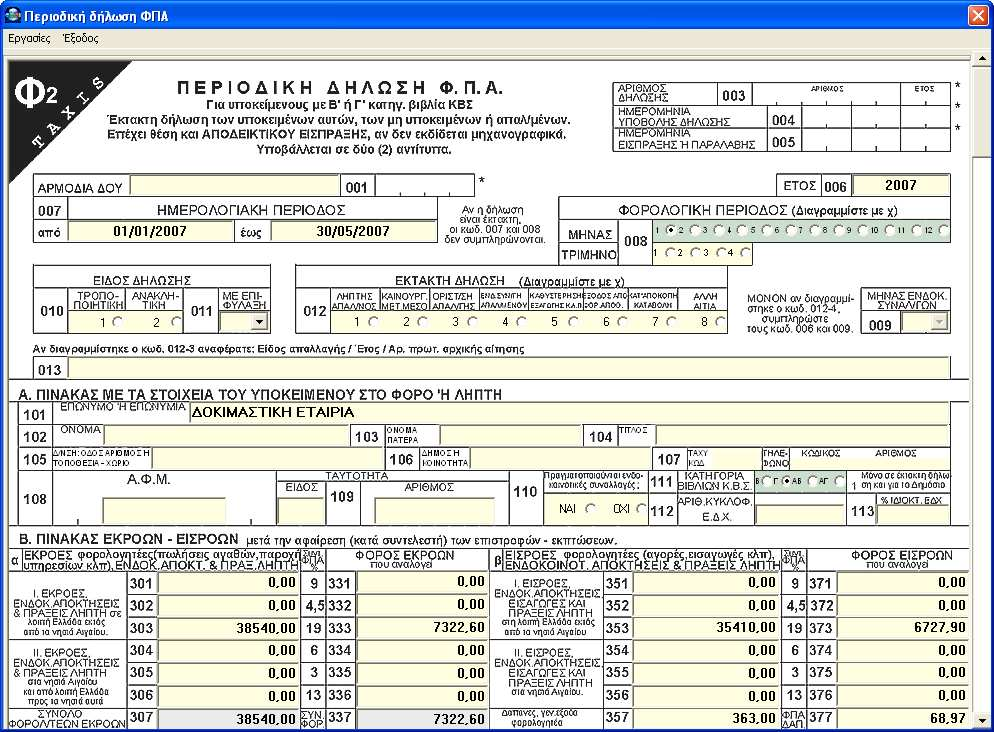Click the ΤΑΥΤΟΤΗΤΑ ΕΙΔΟΣ field

[301, 510]
